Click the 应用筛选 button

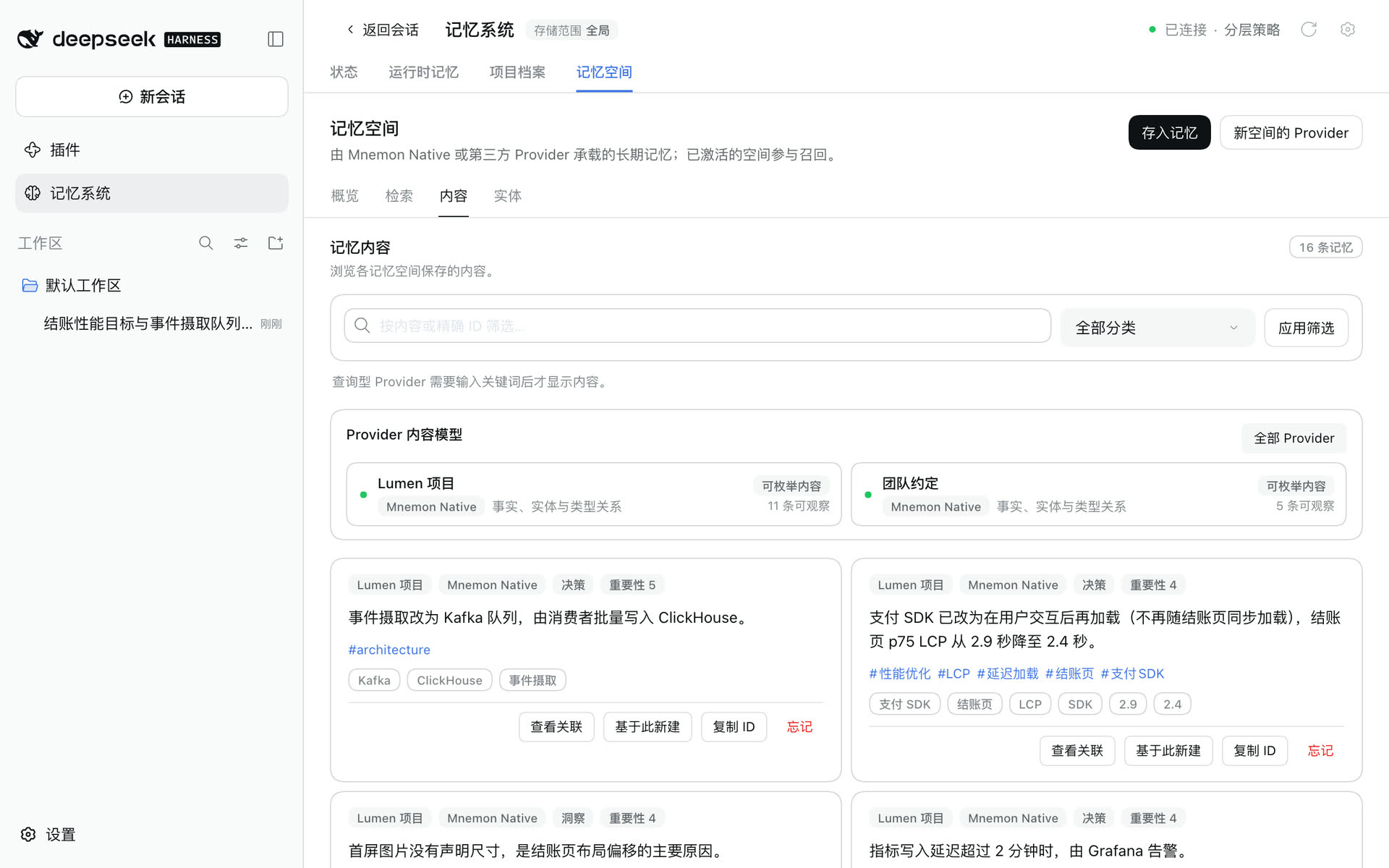(1306, 328)
